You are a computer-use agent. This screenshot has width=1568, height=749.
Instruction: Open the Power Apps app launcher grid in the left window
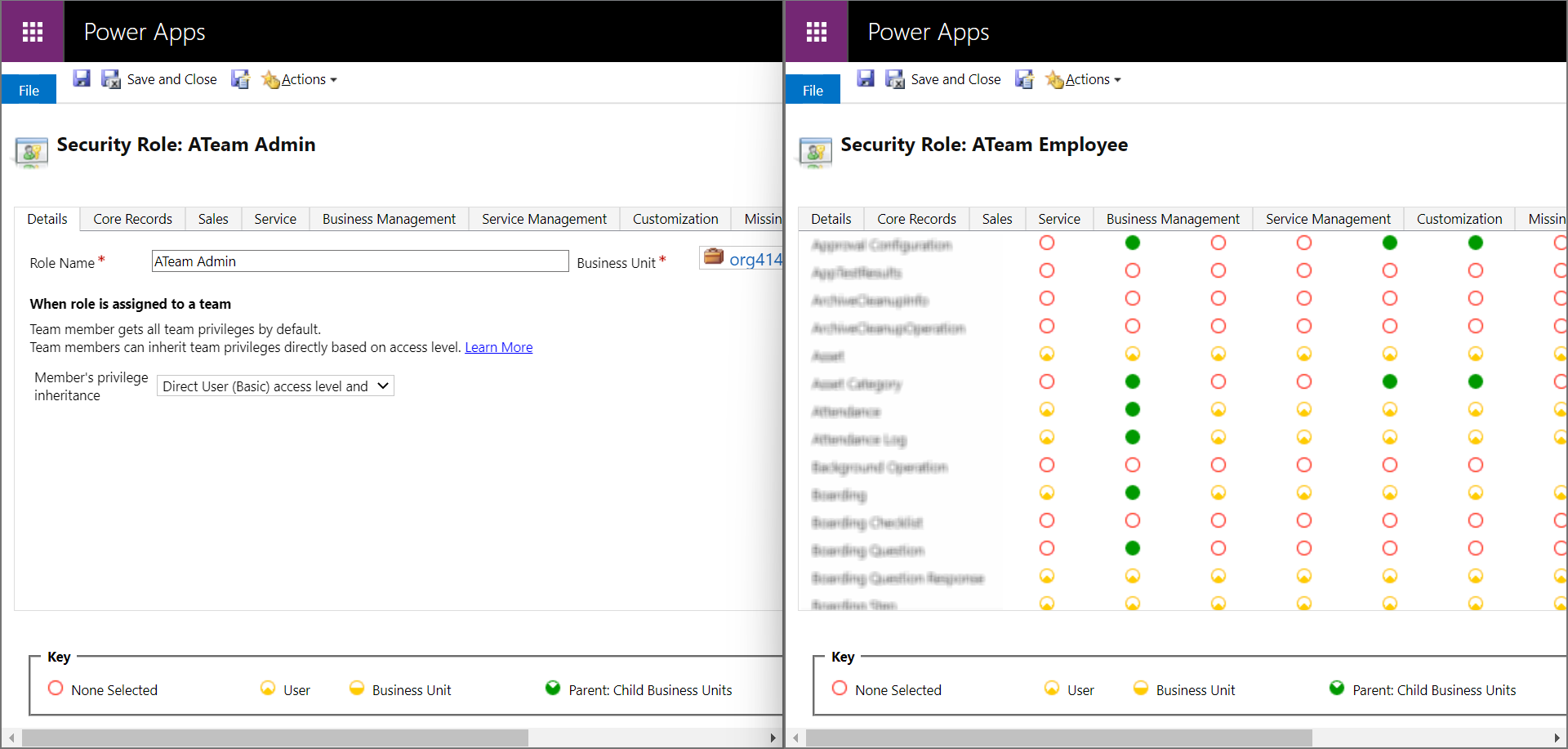pyautogui.click(x=32, y=31)
